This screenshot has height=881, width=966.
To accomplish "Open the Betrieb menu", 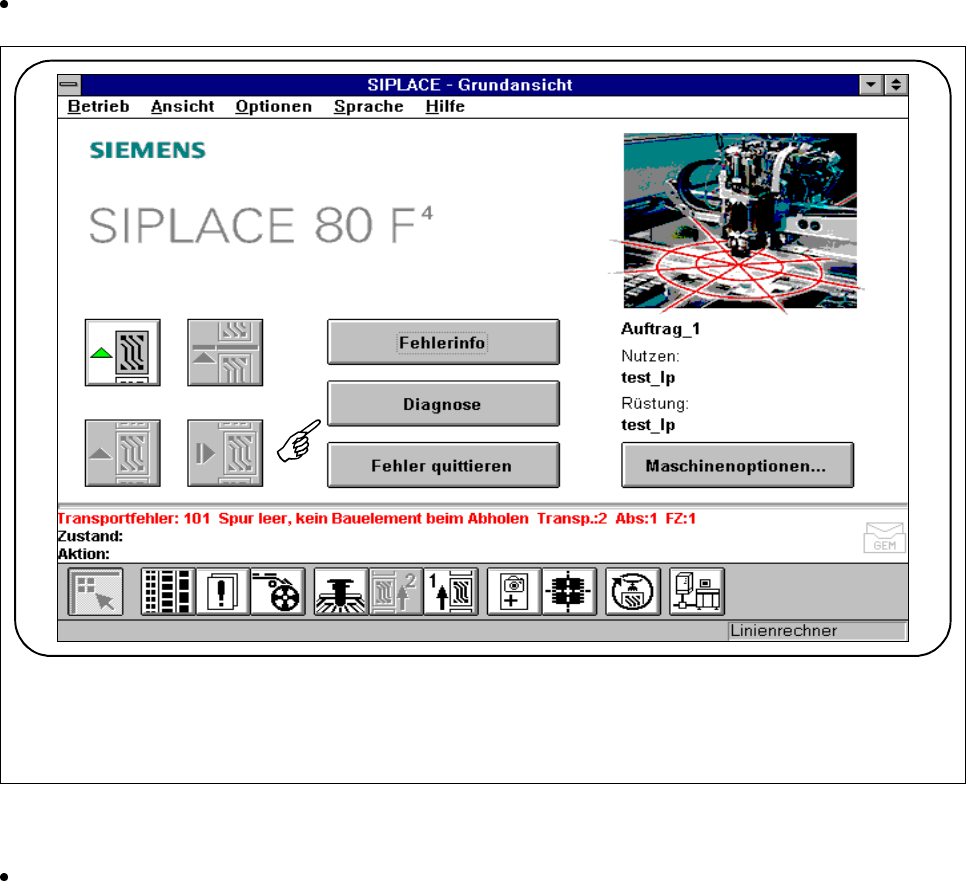I will (99, 107).
